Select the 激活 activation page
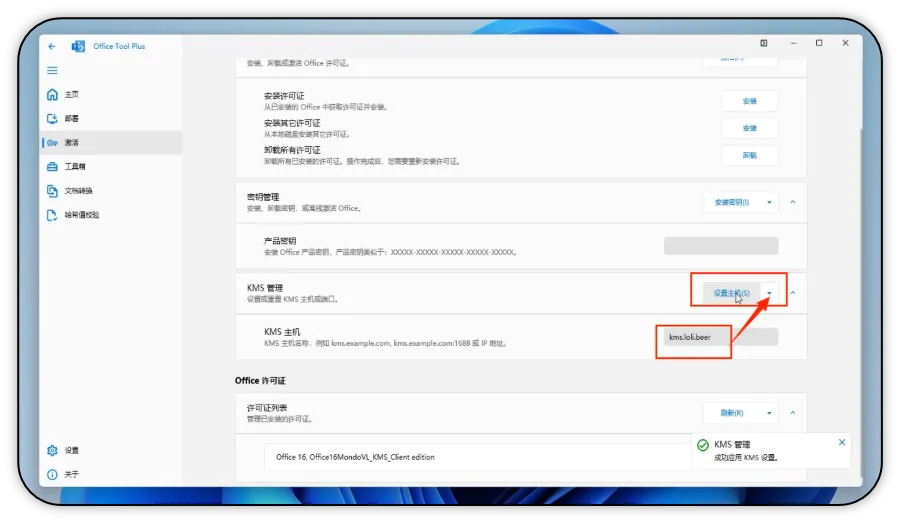The image size is (900, 523). pos(111,142)
